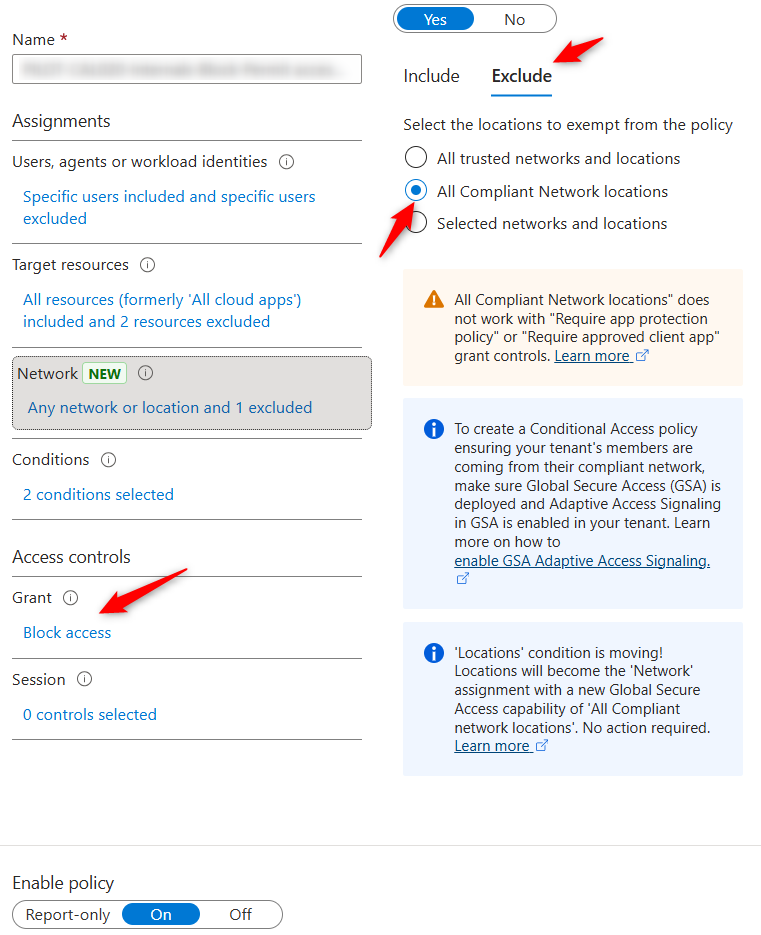Viewport: 761px width, 935px height.
Task: Set Enable policy to Report-only
Action: point(68,914)
